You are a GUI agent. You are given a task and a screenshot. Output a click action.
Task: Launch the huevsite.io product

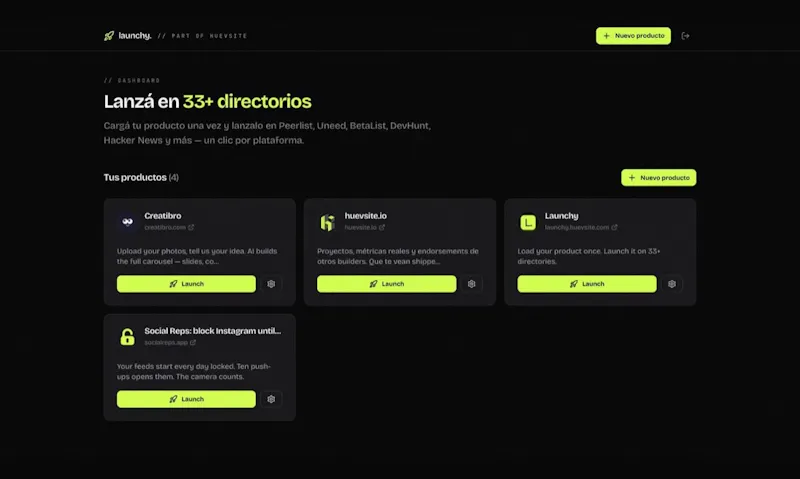click(387, 284)
